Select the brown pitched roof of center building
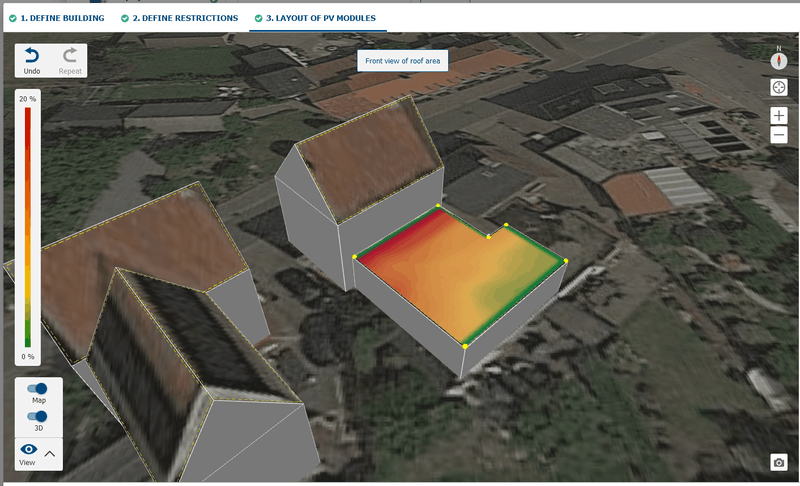The width and height of the screenshot is (800, 486). (x=370, y=158)
